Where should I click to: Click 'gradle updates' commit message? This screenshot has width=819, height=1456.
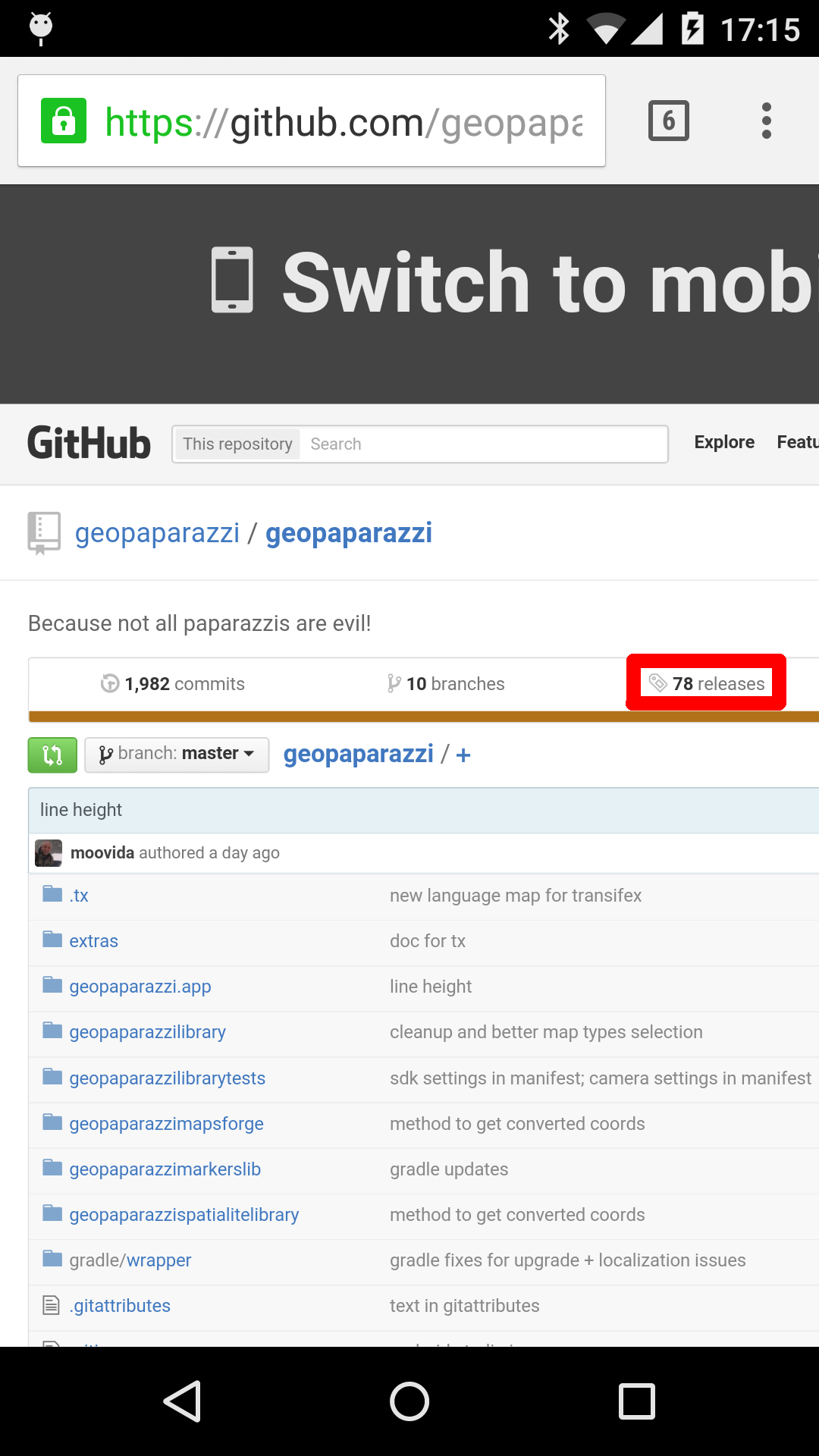(x=449, y=1169)
